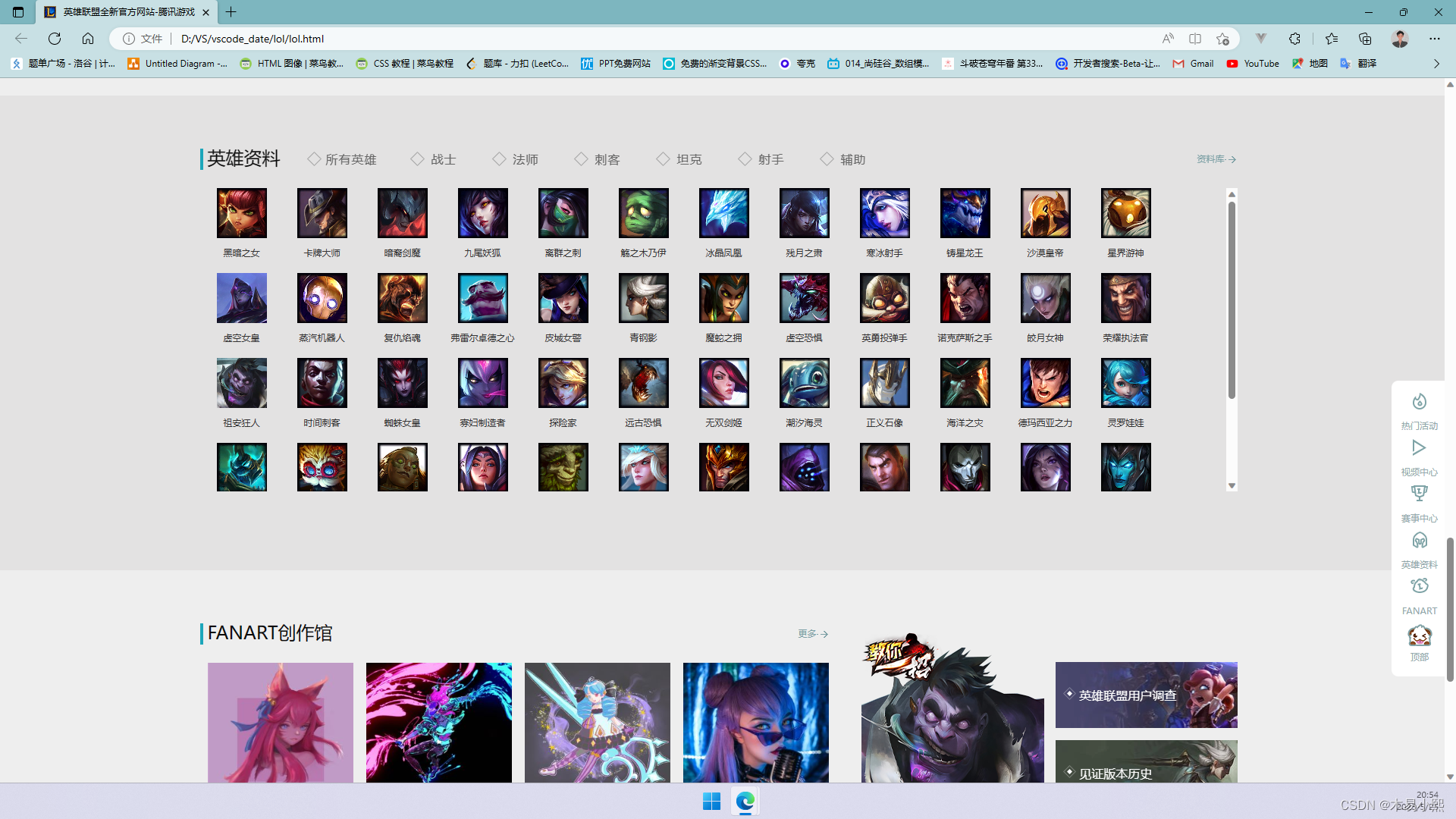
Task: Select 九尾妖狐 champion icon
Action: pyautogui.click(x=482, y=213)
